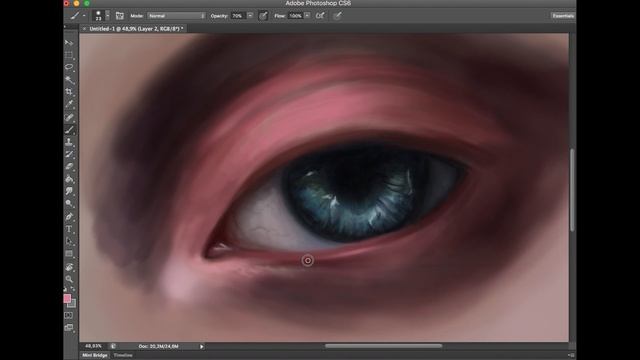640x360 pixels.
Task: Select the Smudge tool
Action: click(69, 191)
